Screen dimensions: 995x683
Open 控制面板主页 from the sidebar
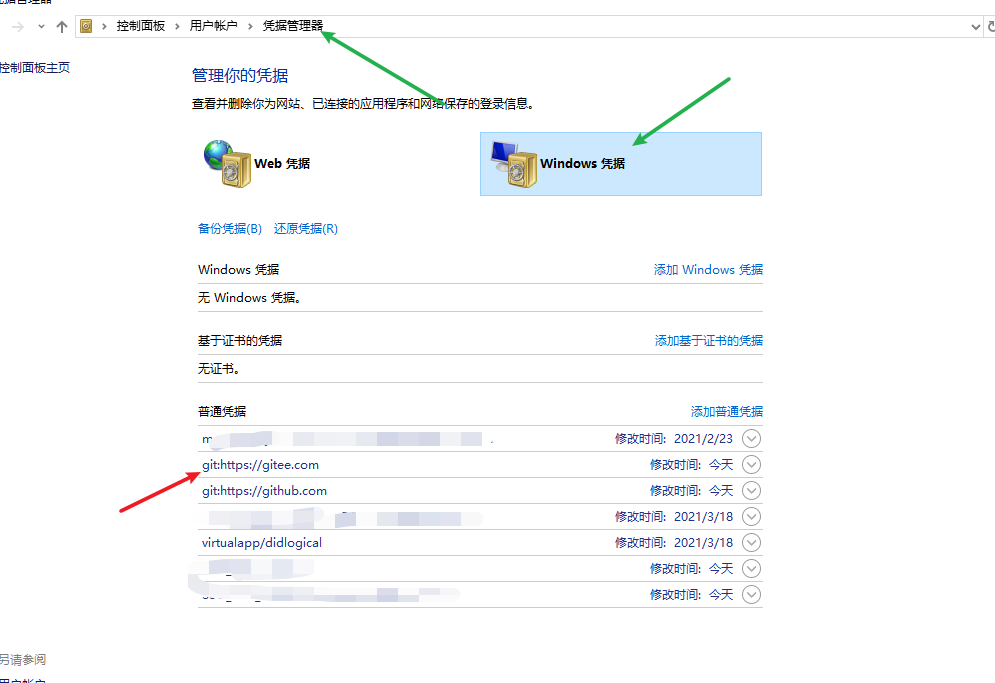click(35, 67)
